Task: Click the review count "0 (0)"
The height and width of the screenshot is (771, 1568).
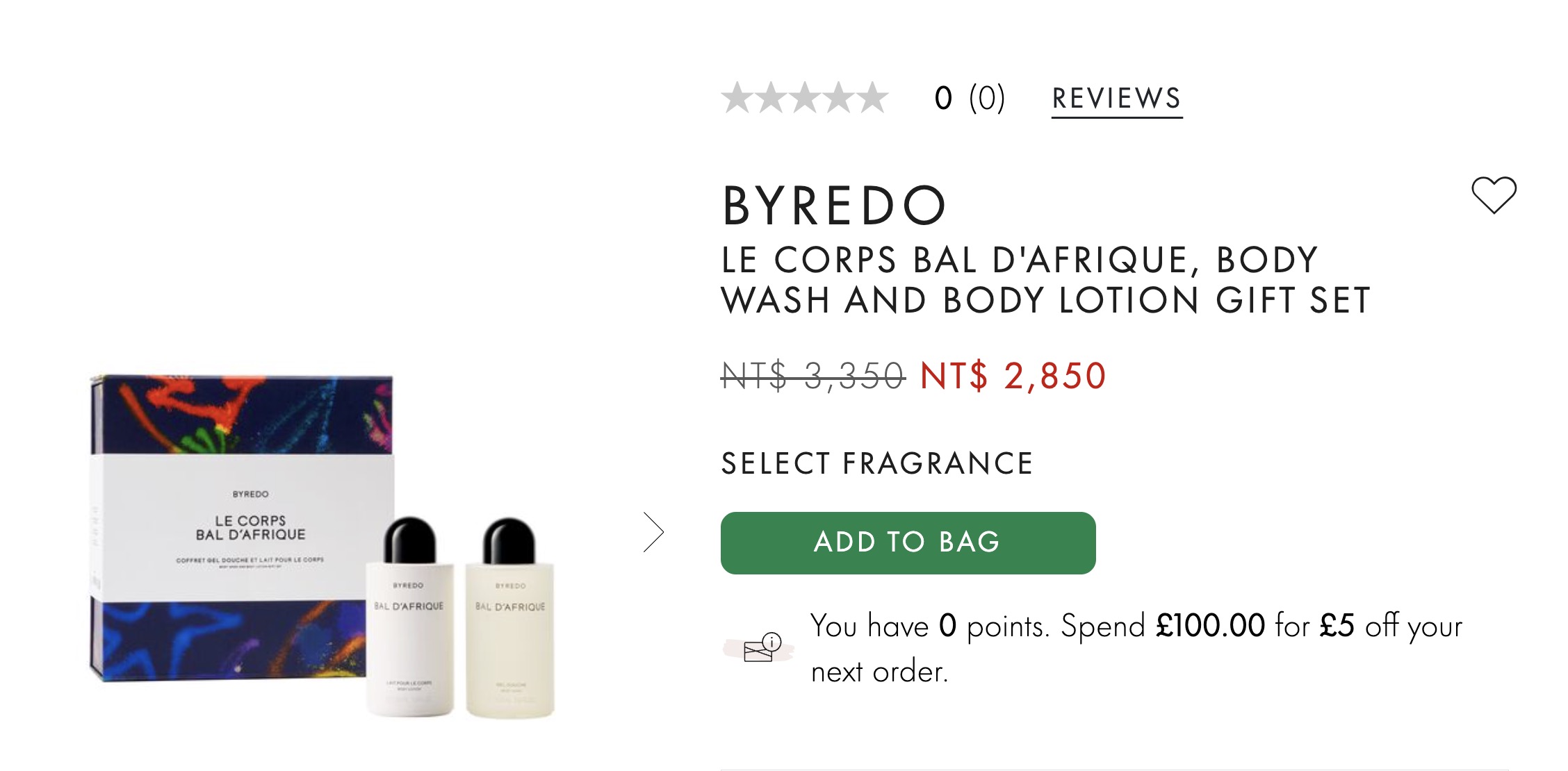Action: click(970, 99)
